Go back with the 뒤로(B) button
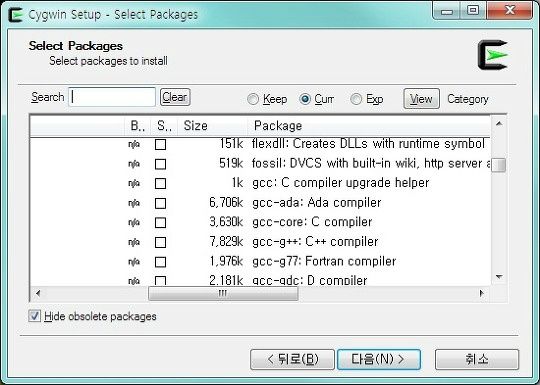 [x=292, y=360]
